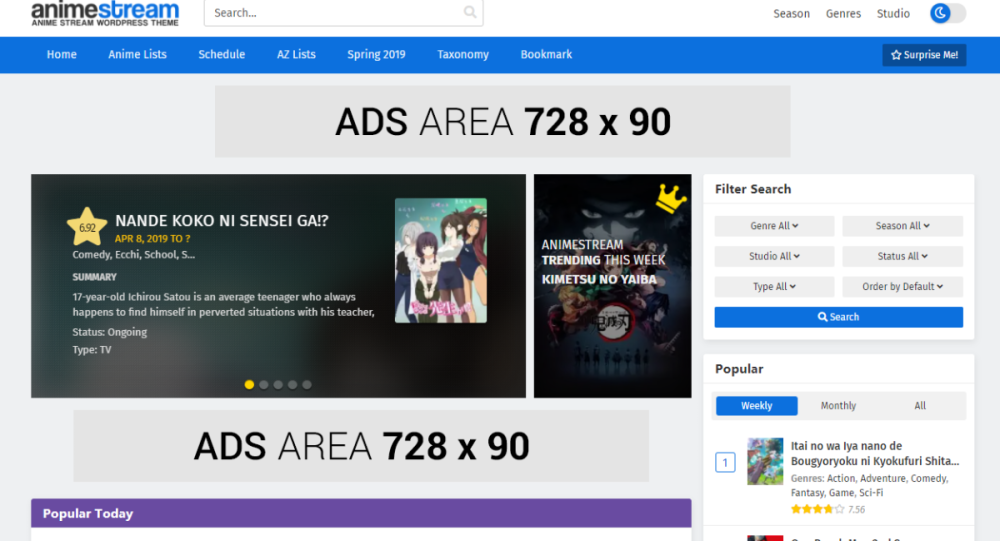Switch to the third carousel slide dot
This screenshot has height=541, width=1000.
(278, 384)
